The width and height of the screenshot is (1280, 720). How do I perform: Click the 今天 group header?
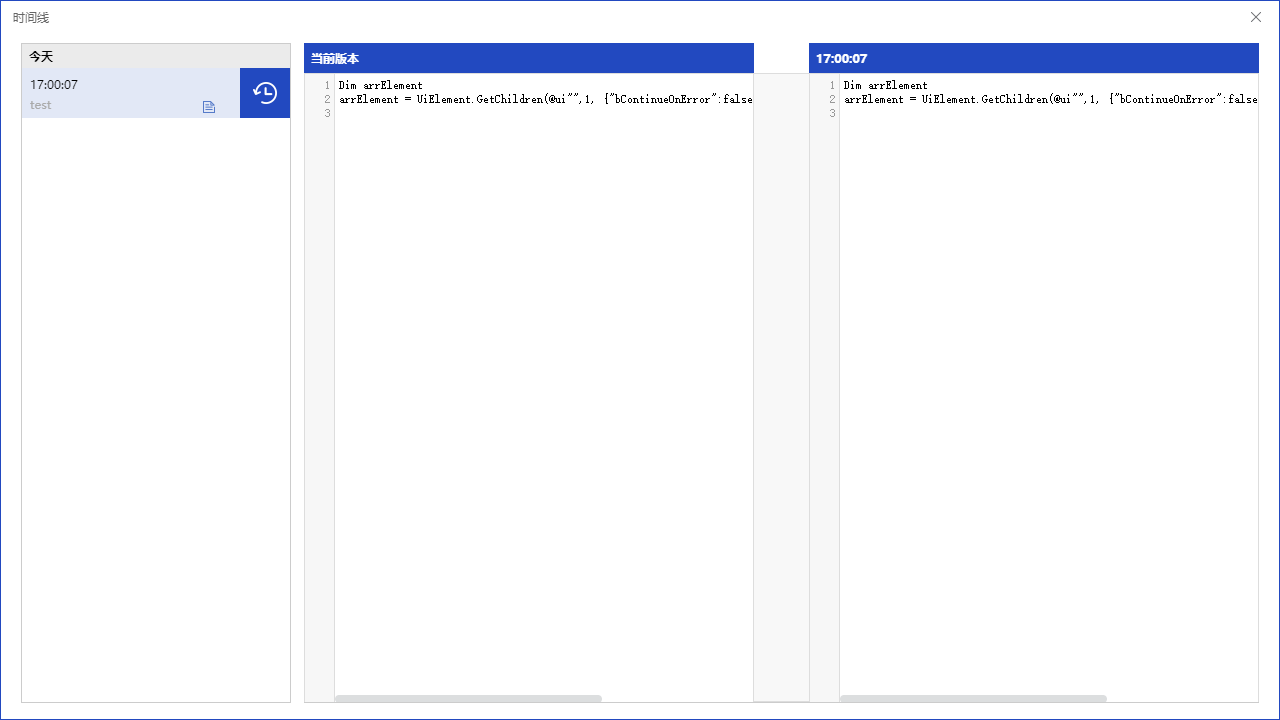coord(156,56)
